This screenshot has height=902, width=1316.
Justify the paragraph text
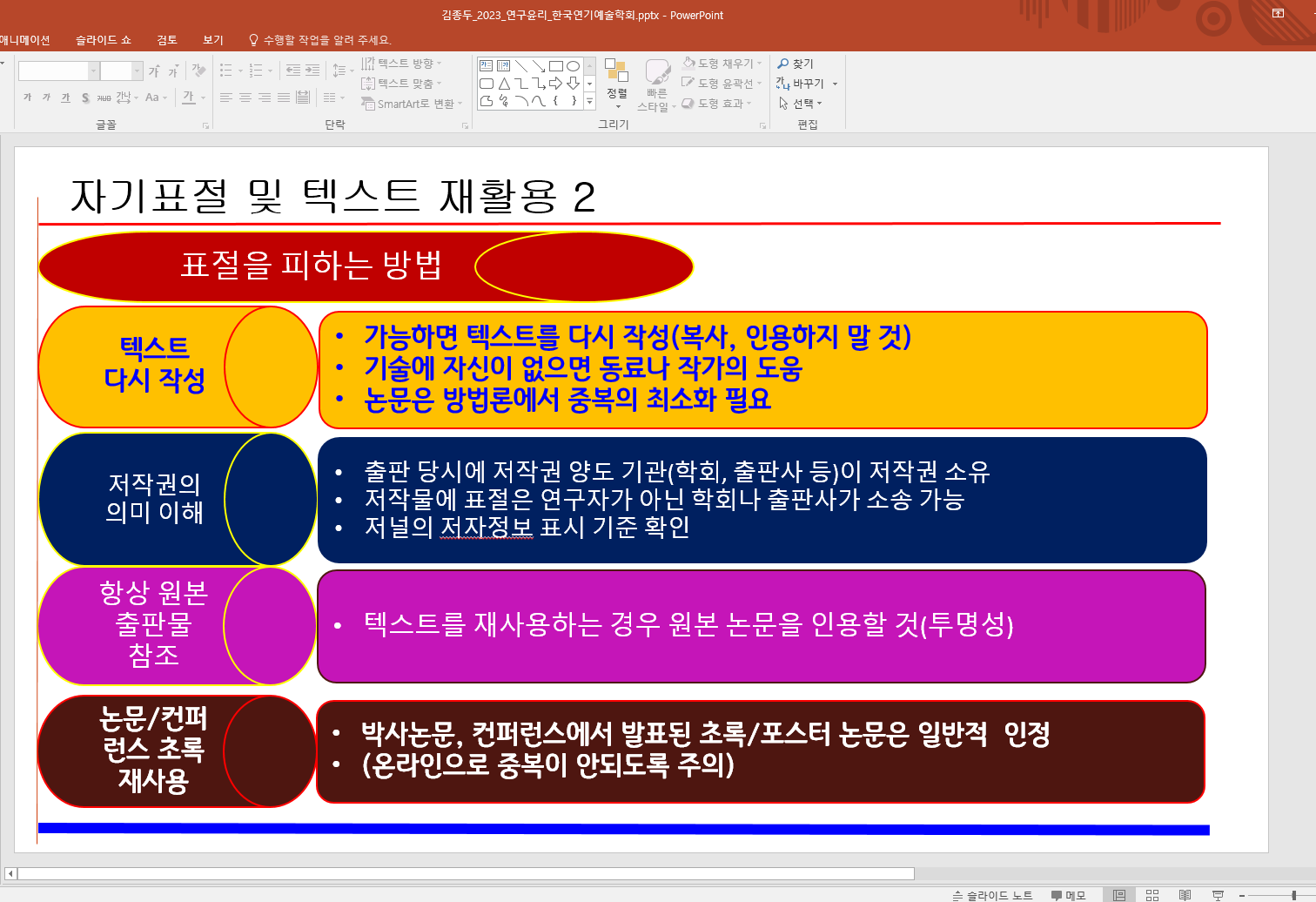(284, 98)
